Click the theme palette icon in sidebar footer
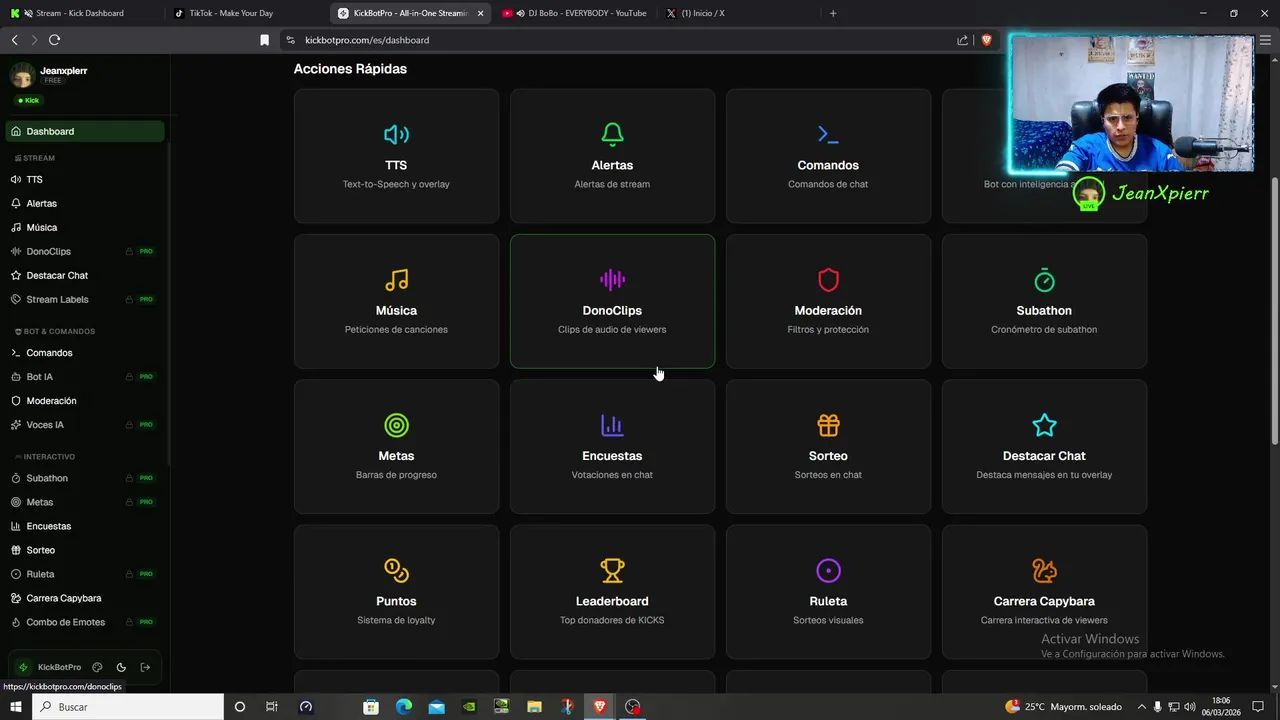Screen dimensions: 1280x720 (97, 667)
